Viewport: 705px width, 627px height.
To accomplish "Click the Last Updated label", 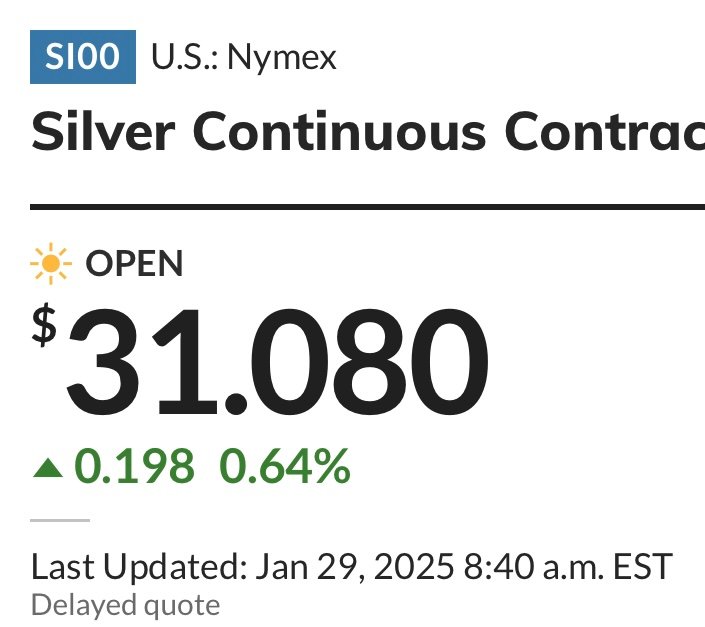I will [x=139, y=567].
